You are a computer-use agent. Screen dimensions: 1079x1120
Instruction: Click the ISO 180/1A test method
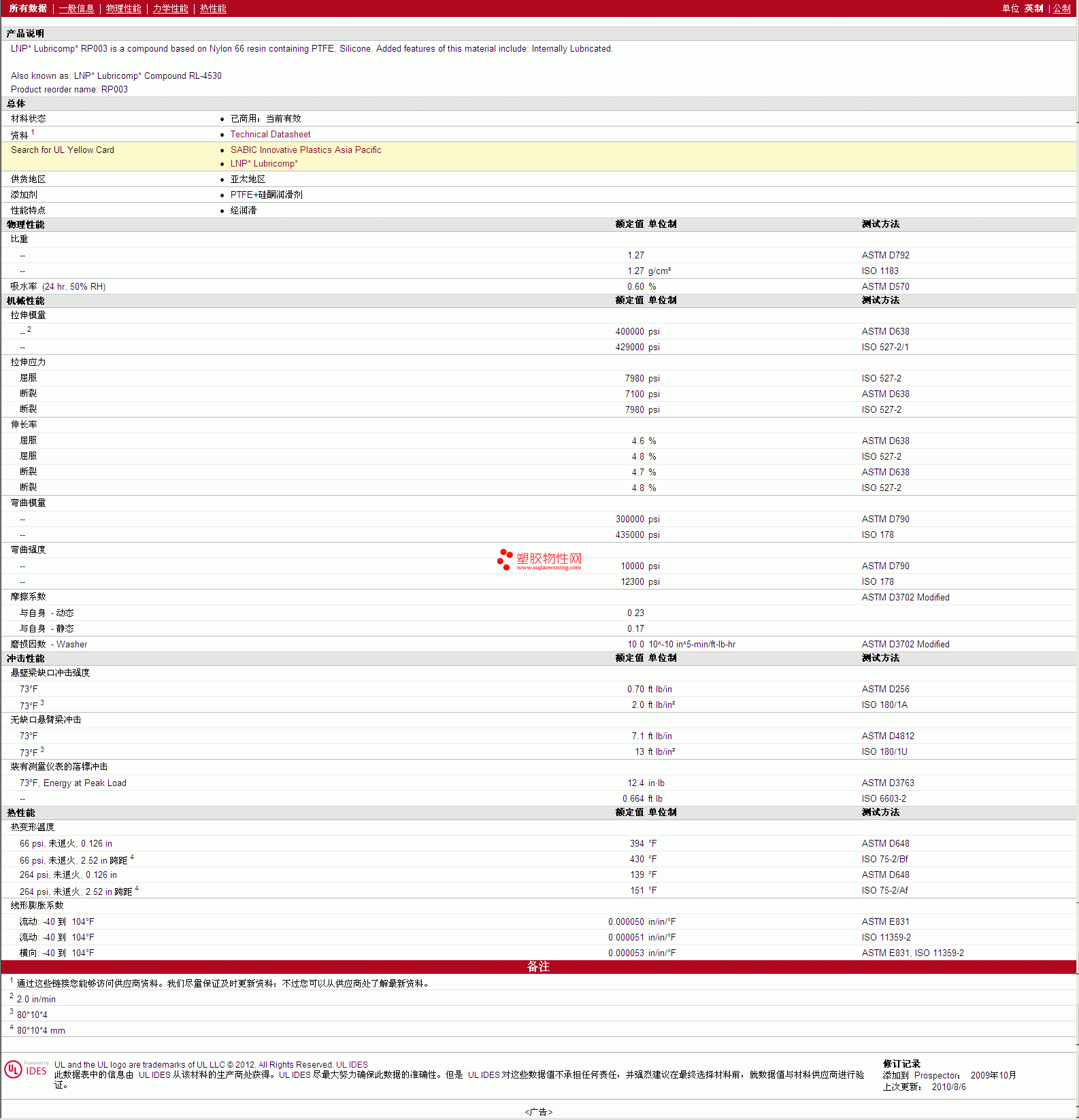click(884, 705)
